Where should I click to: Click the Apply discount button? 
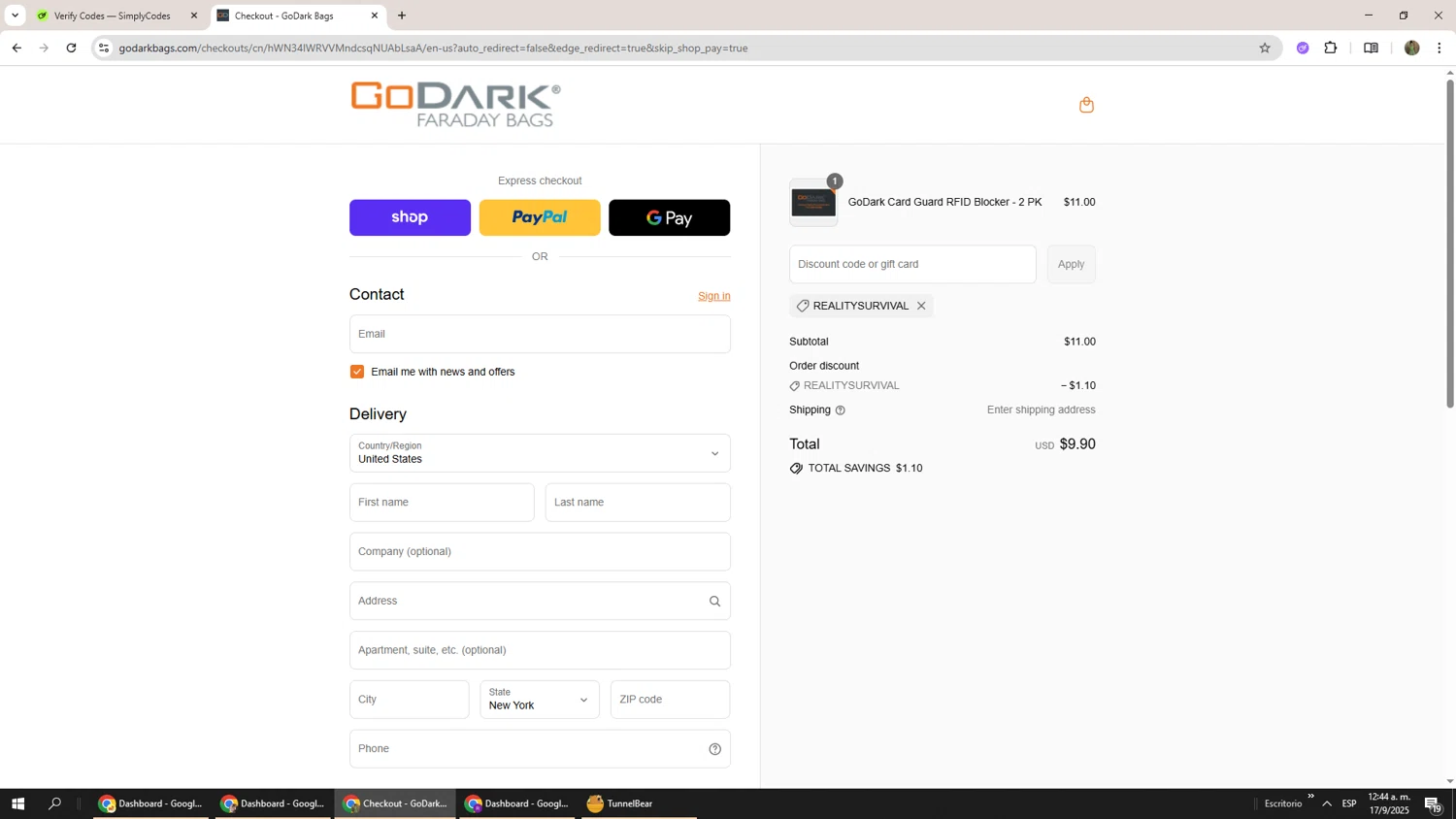1071,264
